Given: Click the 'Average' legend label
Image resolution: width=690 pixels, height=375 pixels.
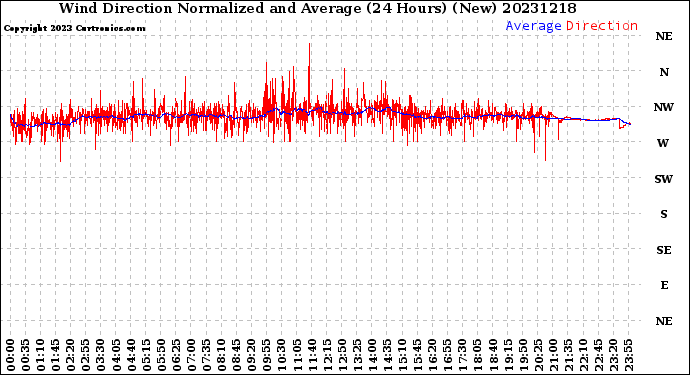Looking at the screenshot, I should [533, 26].
